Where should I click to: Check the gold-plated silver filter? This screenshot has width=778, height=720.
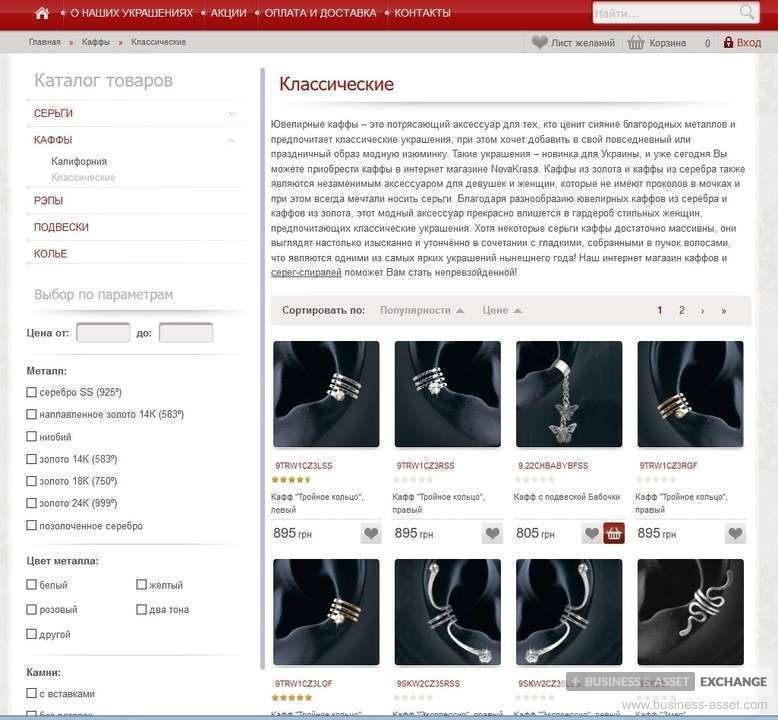[31, 525]
